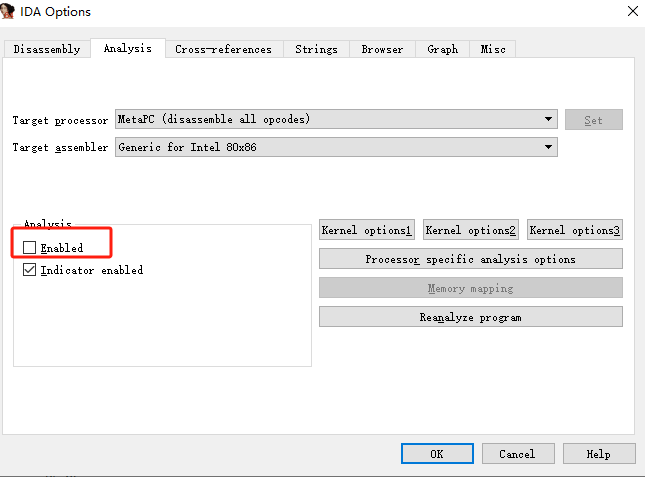
Task: Open the Cross-references tab
Action: pos(223,49)
